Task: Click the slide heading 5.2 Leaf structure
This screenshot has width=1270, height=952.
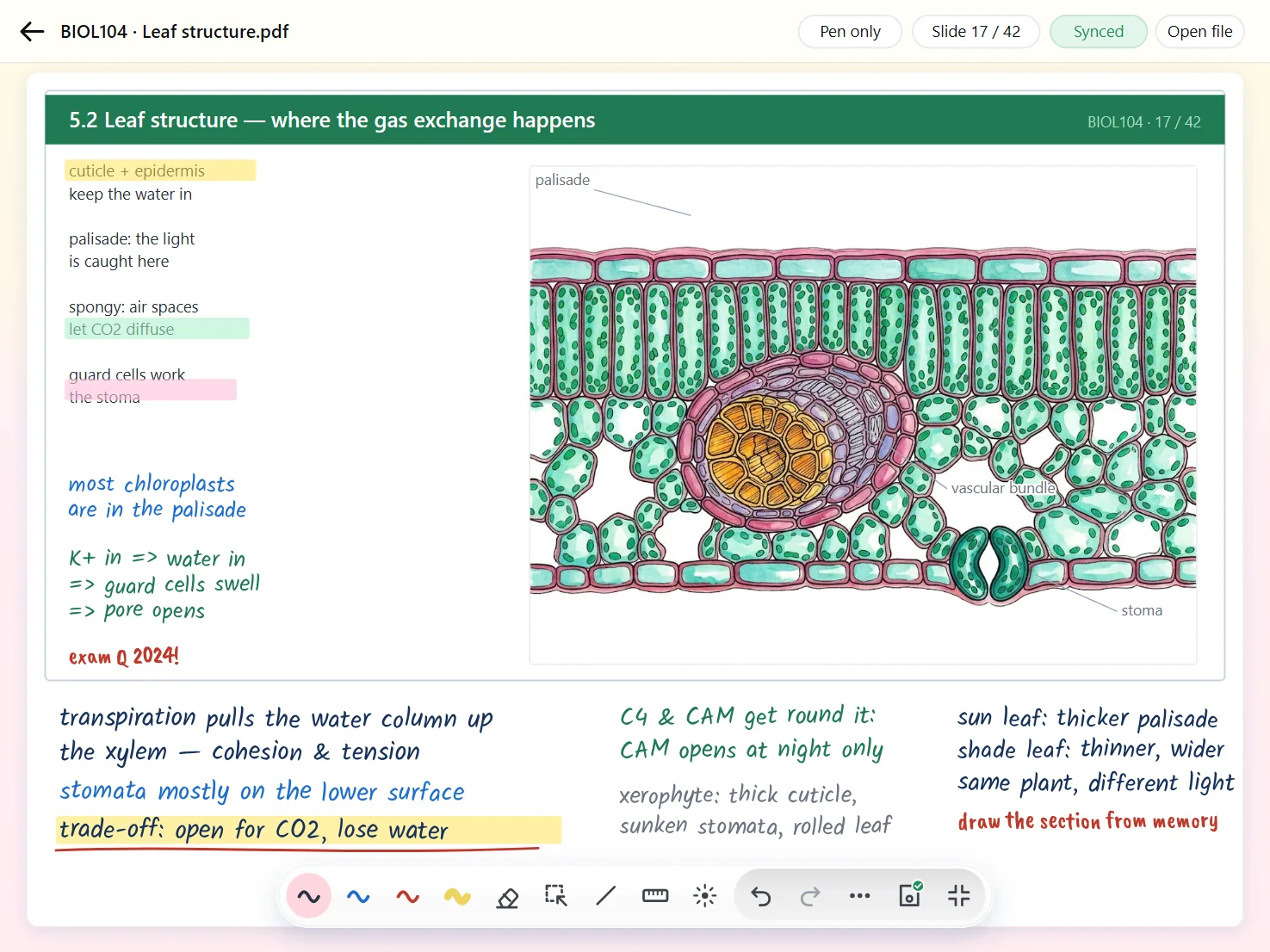Action: click(x=332, y=120)
